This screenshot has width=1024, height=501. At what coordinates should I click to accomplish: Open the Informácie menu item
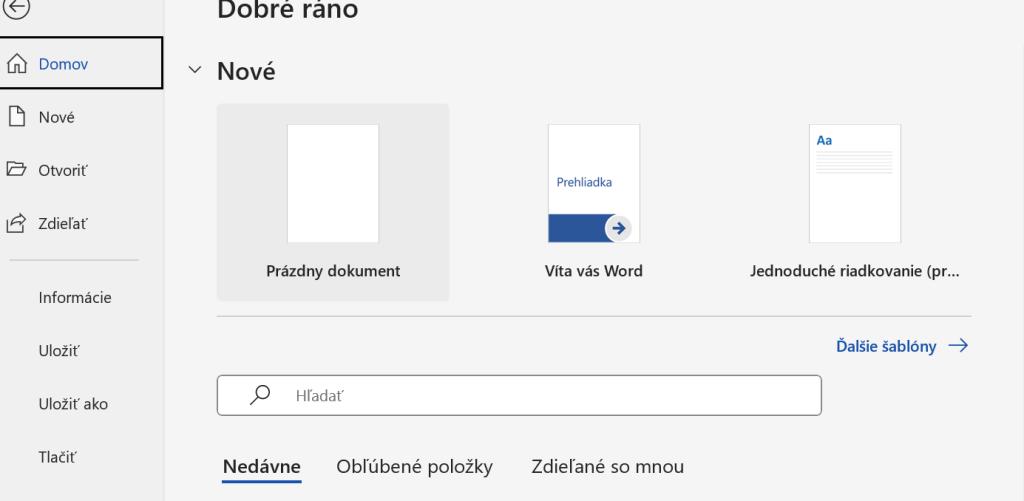pos(75,298)
